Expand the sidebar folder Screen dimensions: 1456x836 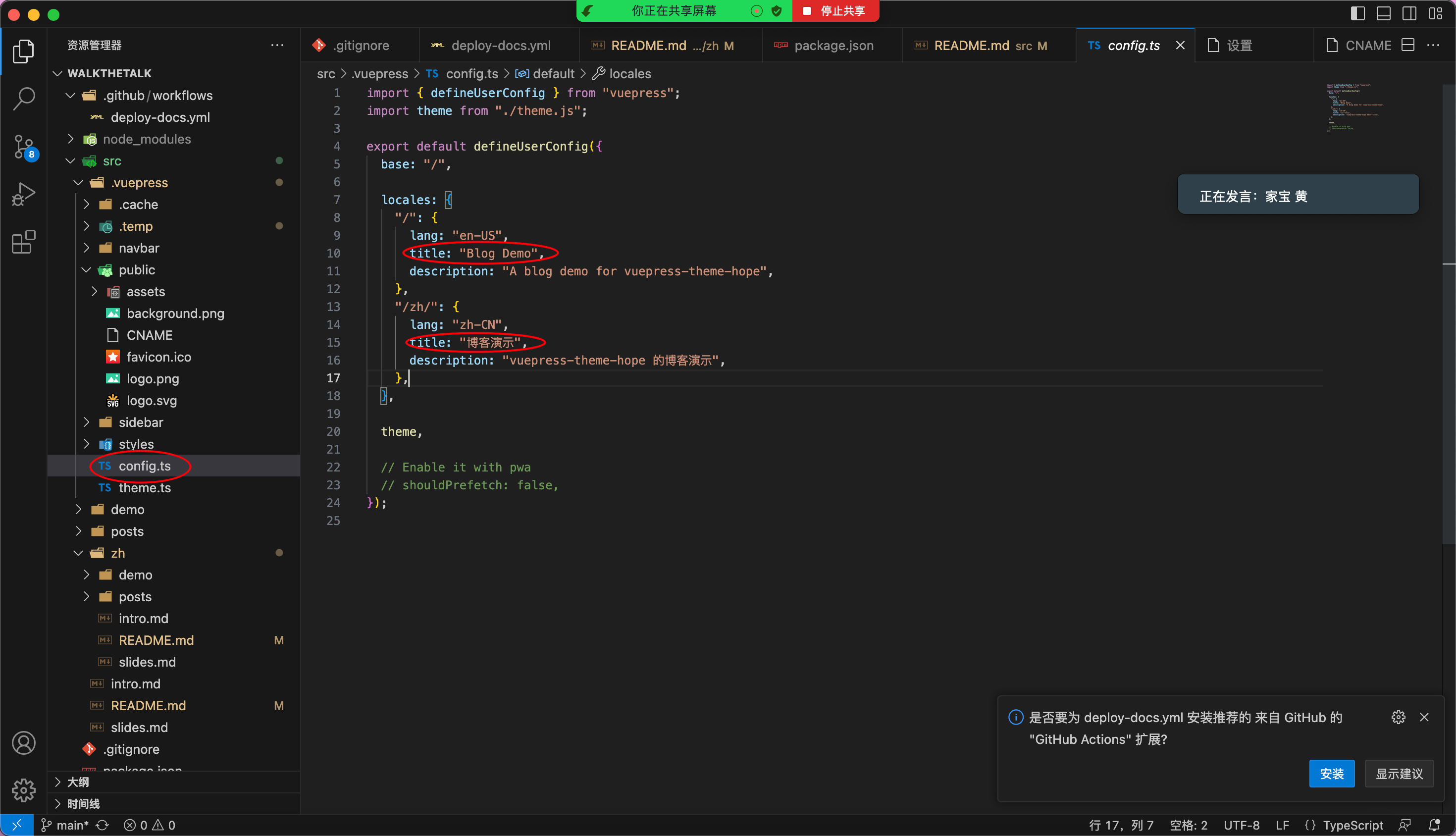coord(87,422)
